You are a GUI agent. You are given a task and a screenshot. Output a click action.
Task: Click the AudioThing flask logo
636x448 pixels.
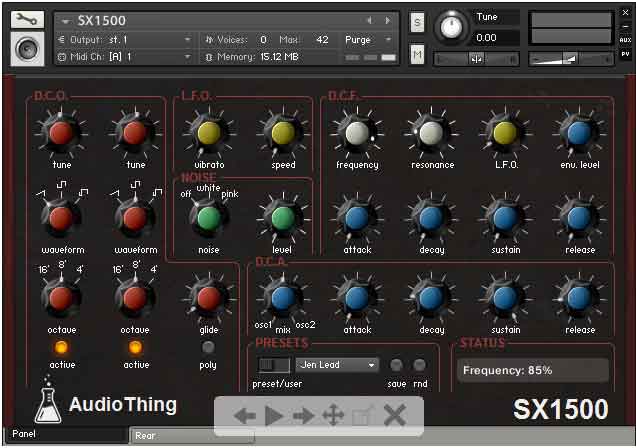(x=48, y=400)
